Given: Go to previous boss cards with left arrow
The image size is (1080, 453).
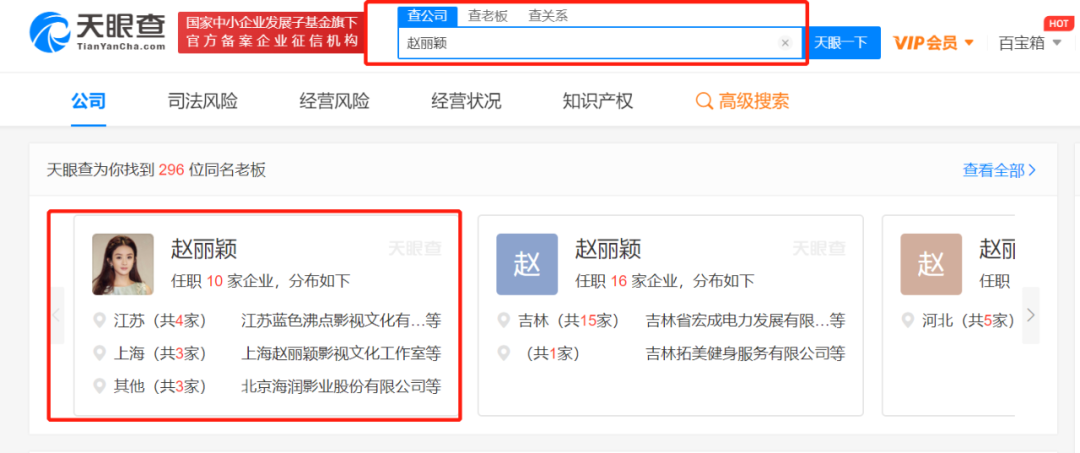Looking at the screenshot, I should tap(58, 315).
